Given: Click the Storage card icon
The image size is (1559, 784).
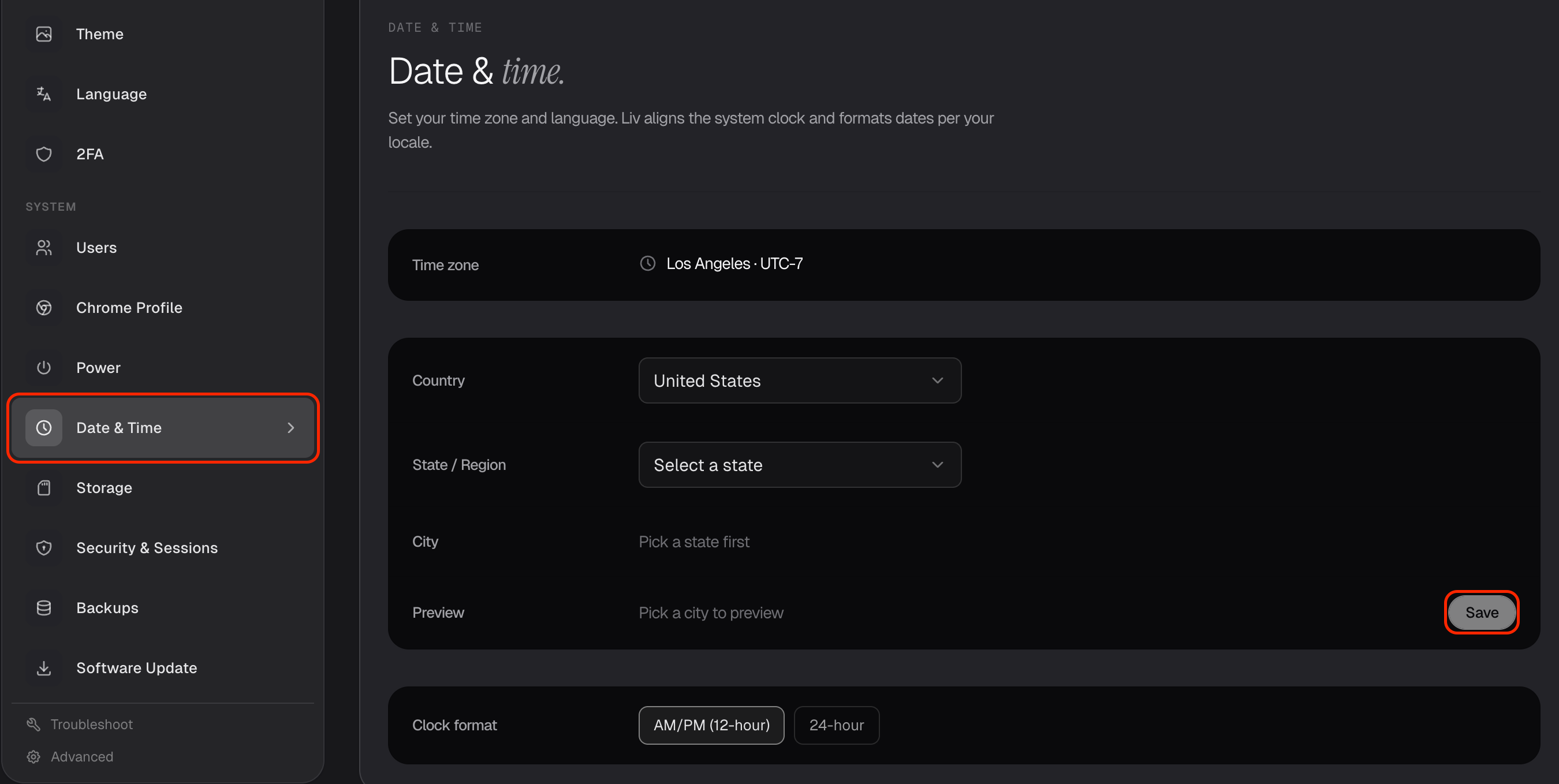Looking at the screenshot, I should 43,488.
